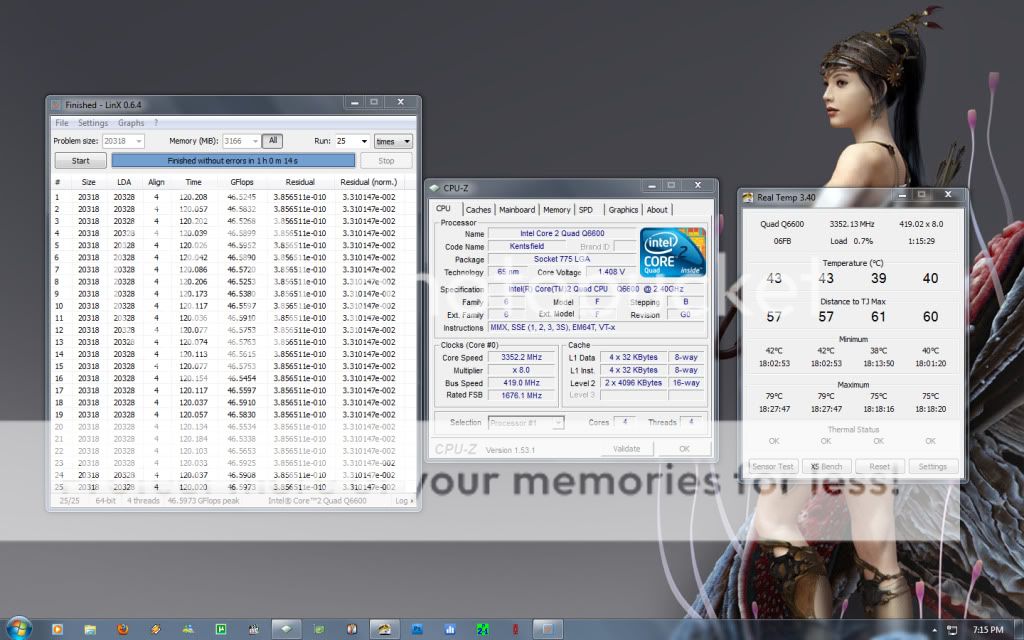Open the Settings menu in LinX
This screenshot has width=1024, height=640.
[x=93, y=123]
